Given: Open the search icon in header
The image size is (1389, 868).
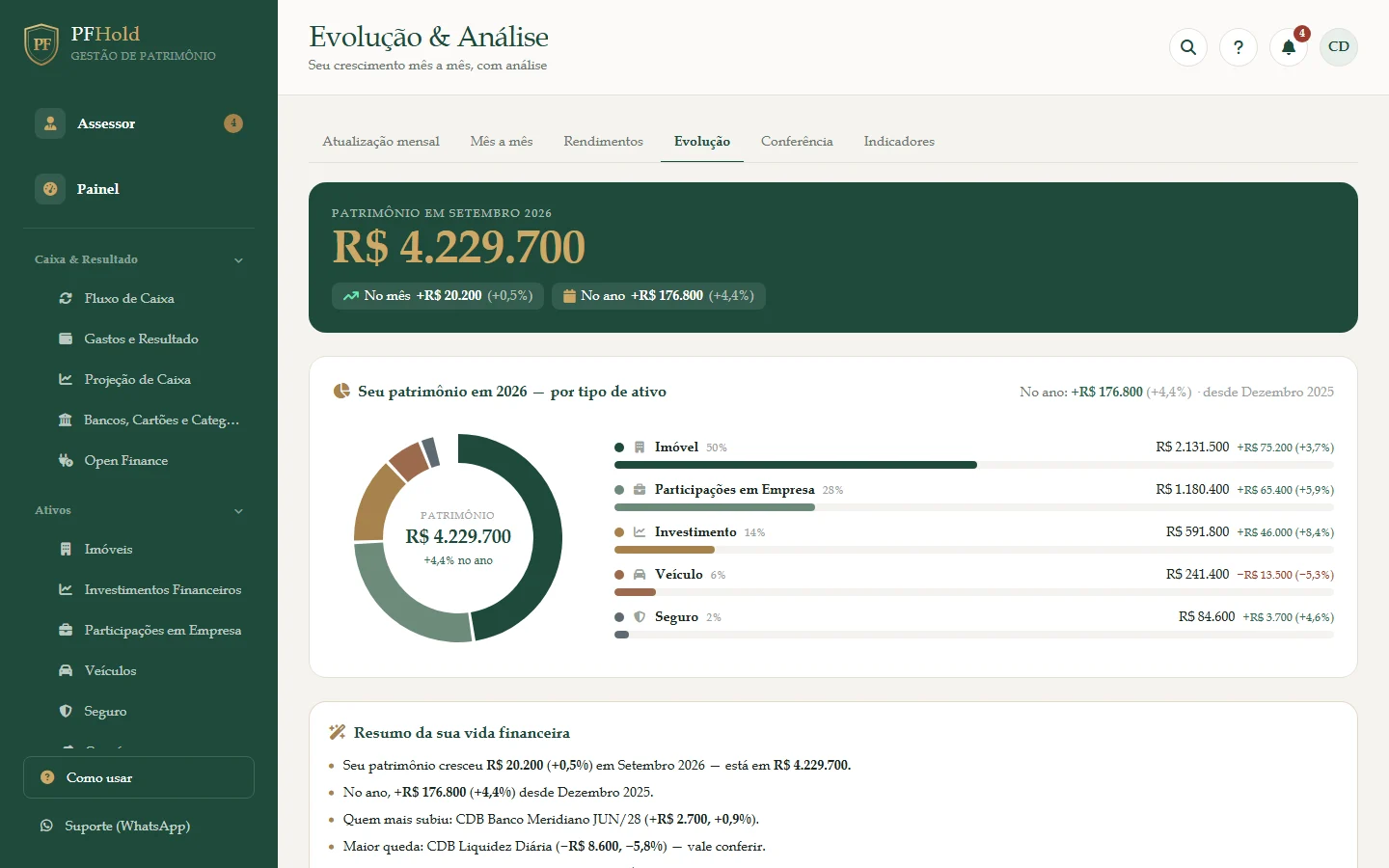Looking at the screenshot, I should pos(1188,47).
